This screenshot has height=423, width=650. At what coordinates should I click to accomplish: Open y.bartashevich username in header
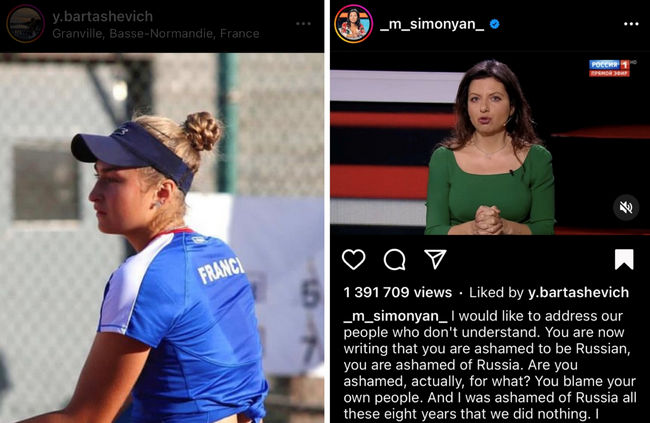click(102, 17)
